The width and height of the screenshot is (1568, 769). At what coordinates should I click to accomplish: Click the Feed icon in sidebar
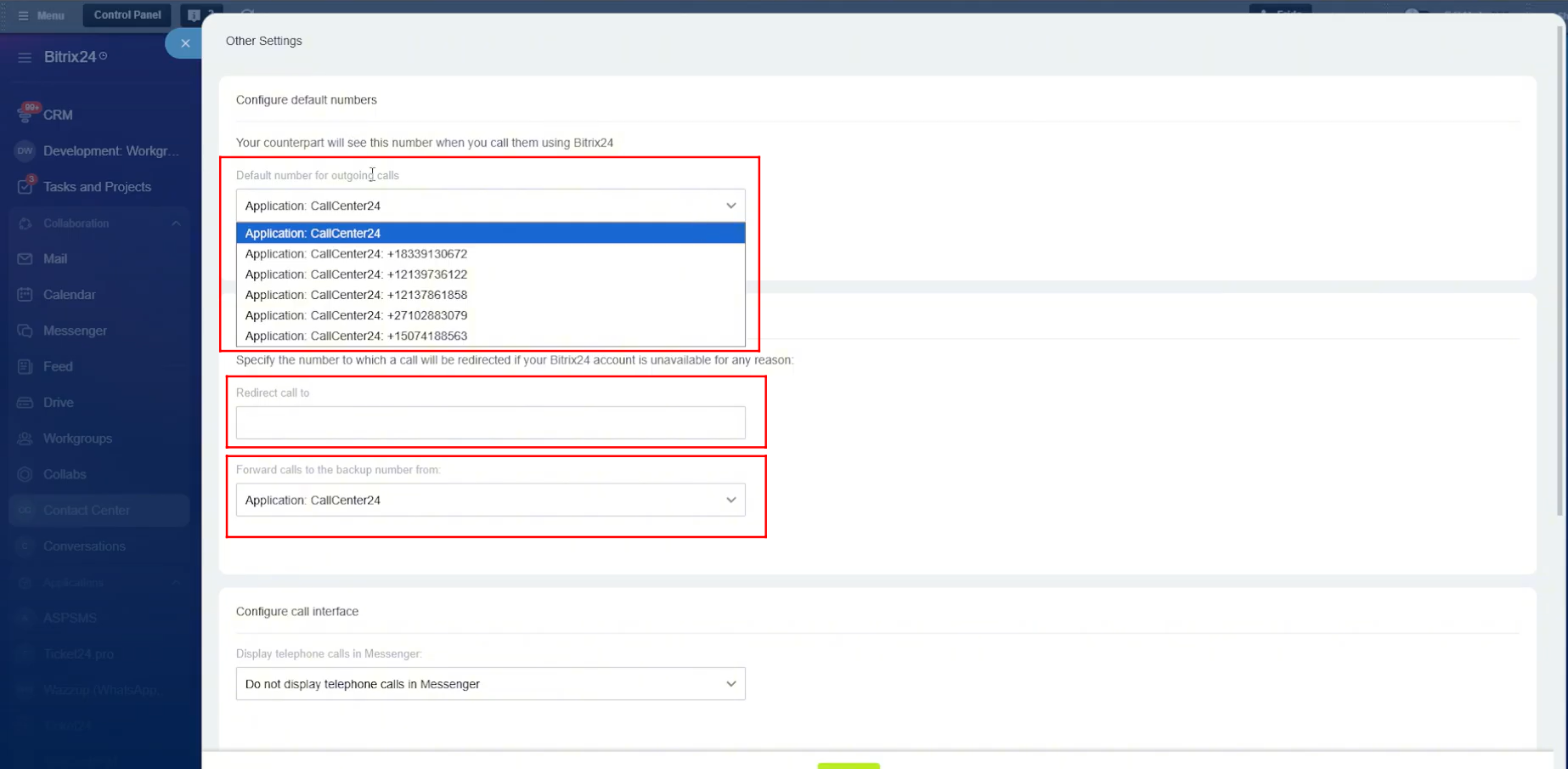pyautogui.click(x=25, y=367)
